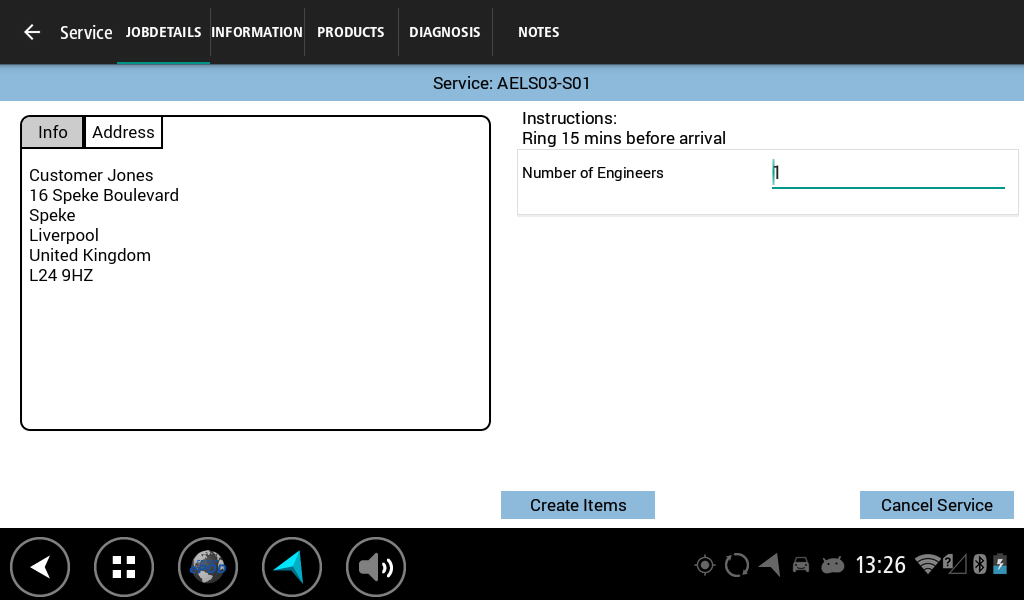Image resolution: width=1024 pixels, height=600 pixels.
Task: Tap the sync status icon
Action: pyautogui.click(x=737, y=565)
